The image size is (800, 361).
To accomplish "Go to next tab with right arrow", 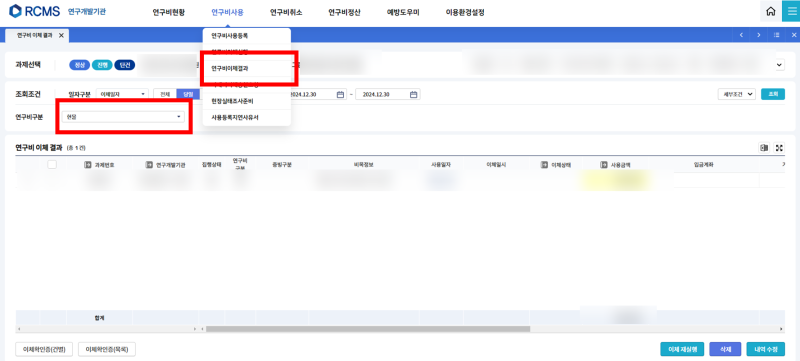I will tap(759, 35).
